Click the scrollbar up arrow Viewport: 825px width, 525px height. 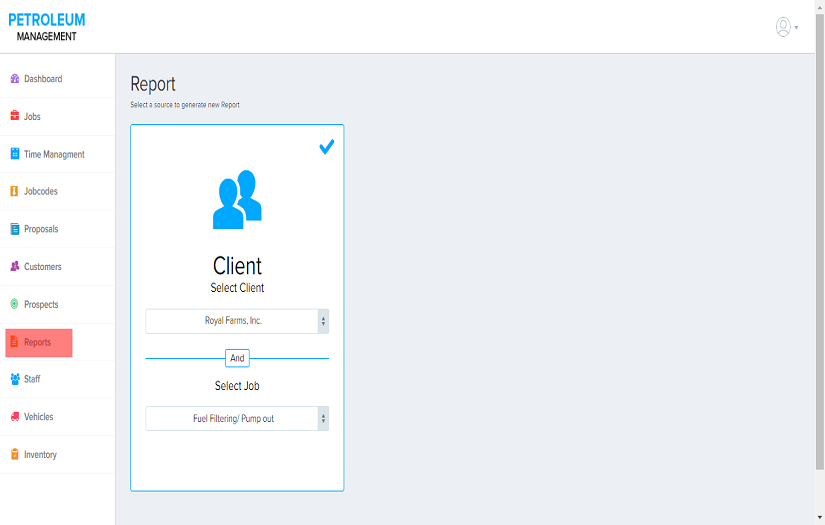click(x=820, y=6)
